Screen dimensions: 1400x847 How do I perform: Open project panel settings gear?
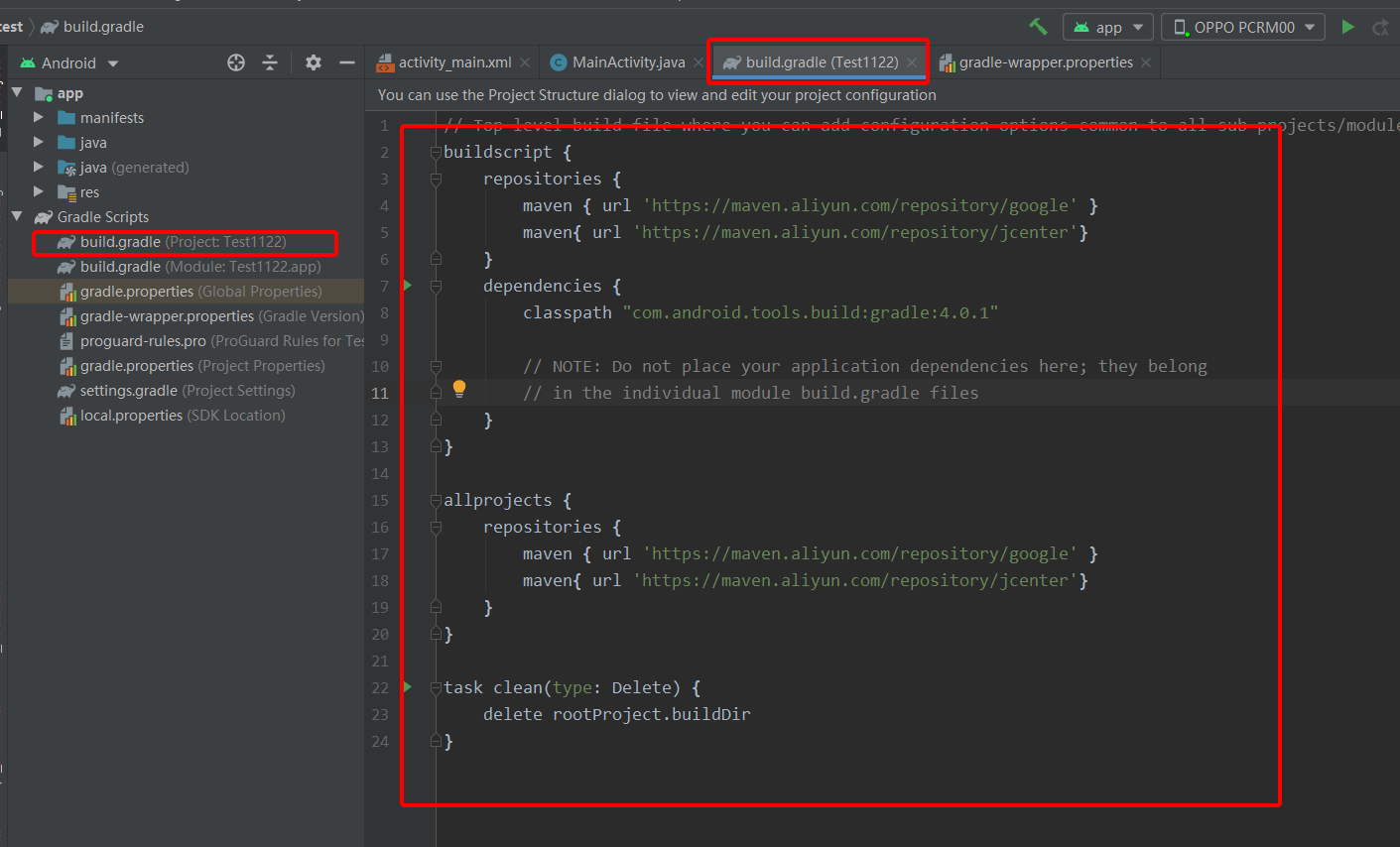click(314, 62)
